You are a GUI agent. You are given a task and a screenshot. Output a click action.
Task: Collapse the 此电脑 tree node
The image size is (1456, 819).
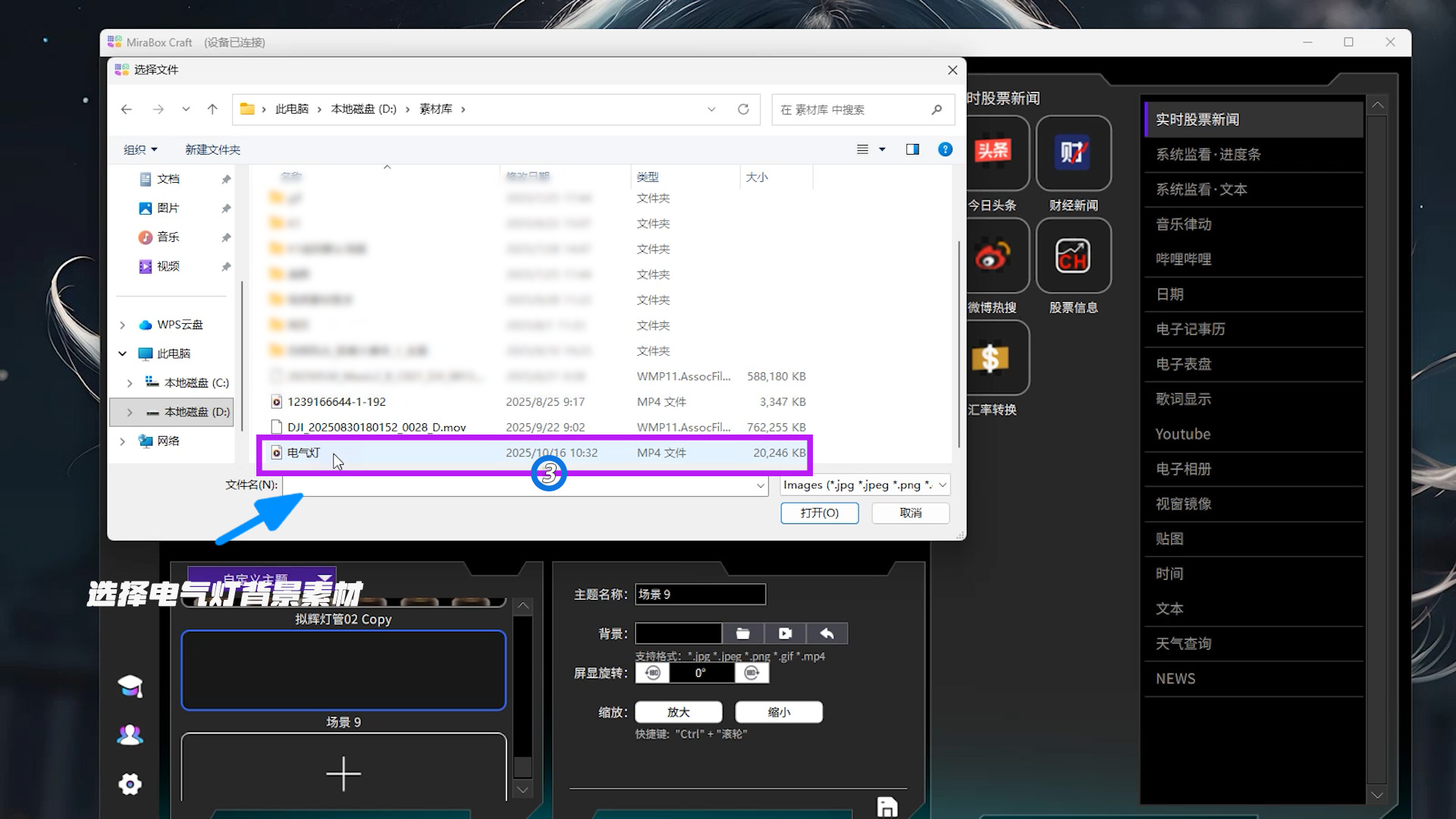click(x=123, y=353)
